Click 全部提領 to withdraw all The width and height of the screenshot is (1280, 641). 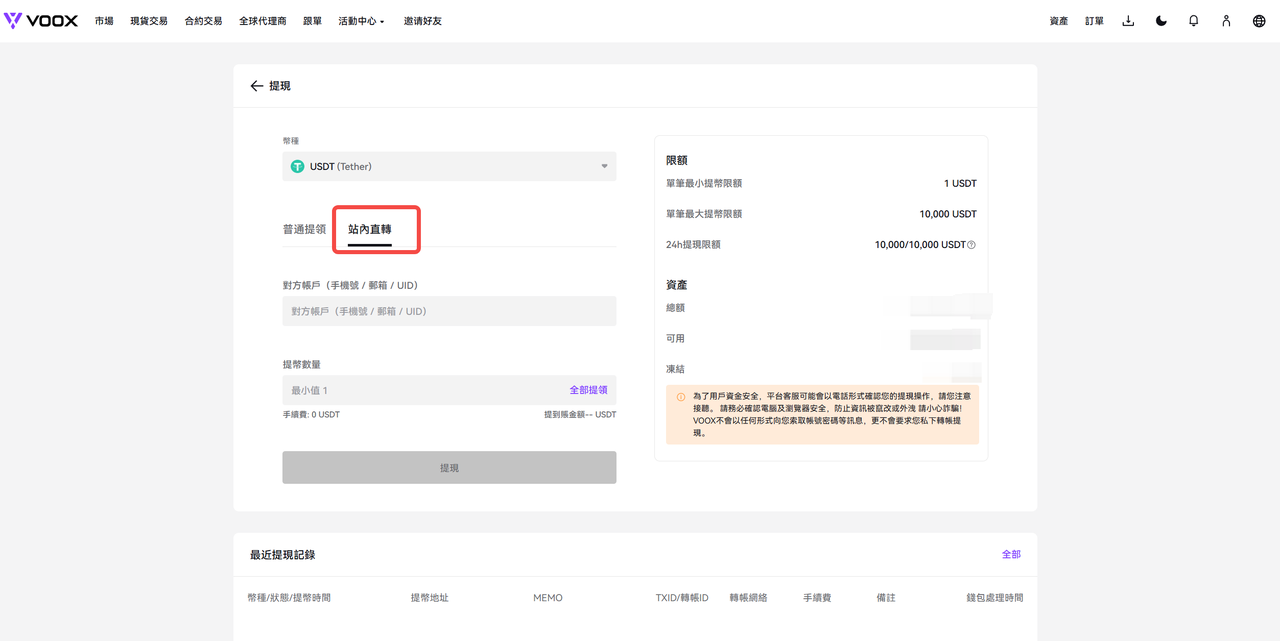[588, 390]
